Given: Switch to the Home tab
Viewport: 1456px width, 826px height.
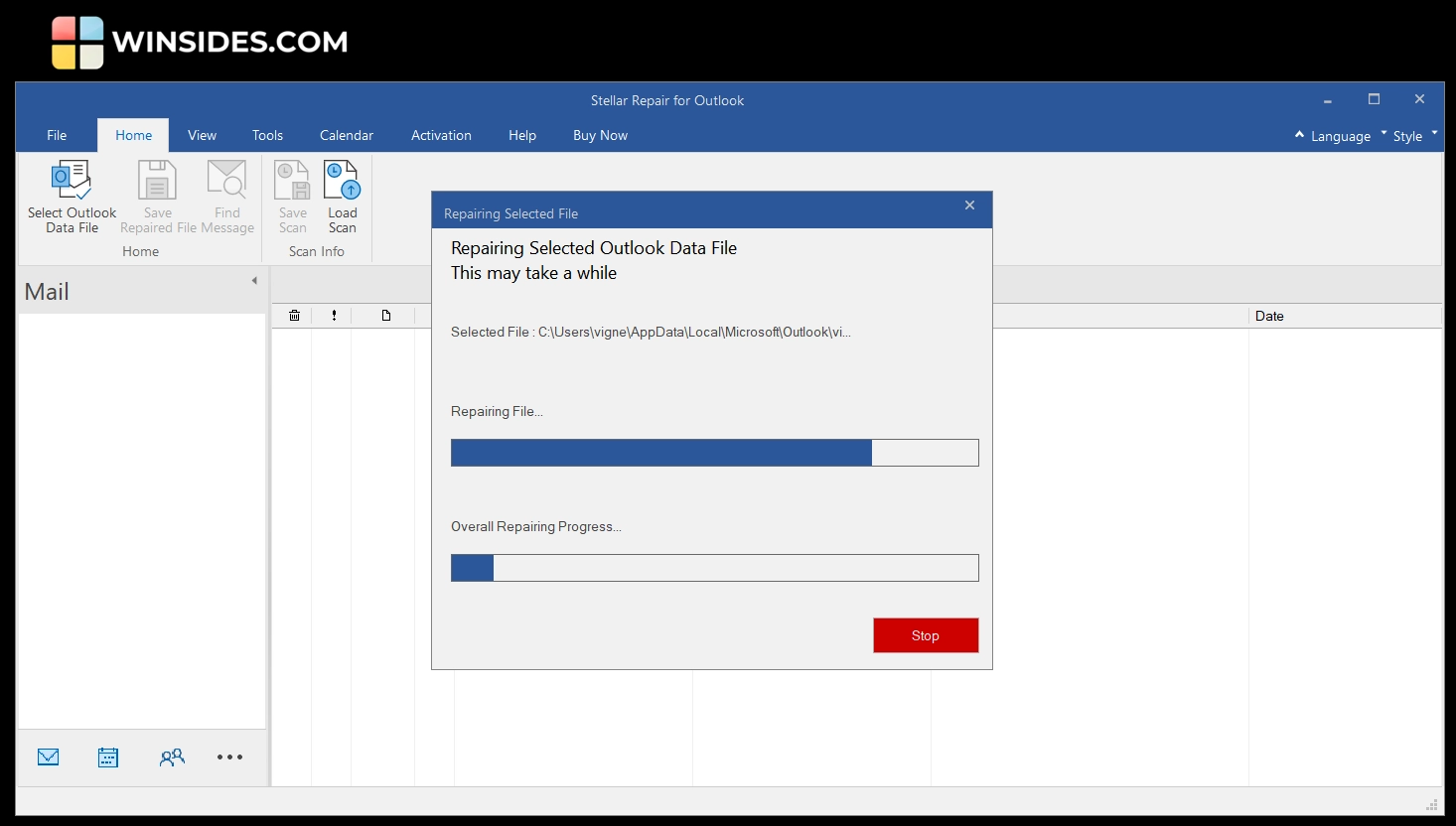Looking at the screenshot, I should [x=133, y=135].
